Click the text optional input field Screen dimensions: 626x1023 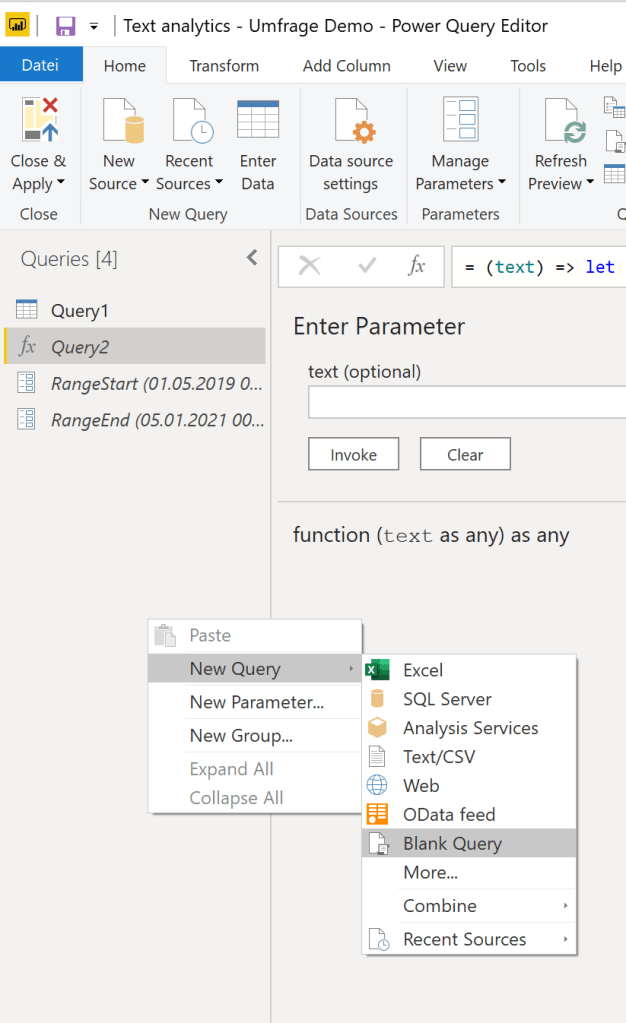click(466, 402)
